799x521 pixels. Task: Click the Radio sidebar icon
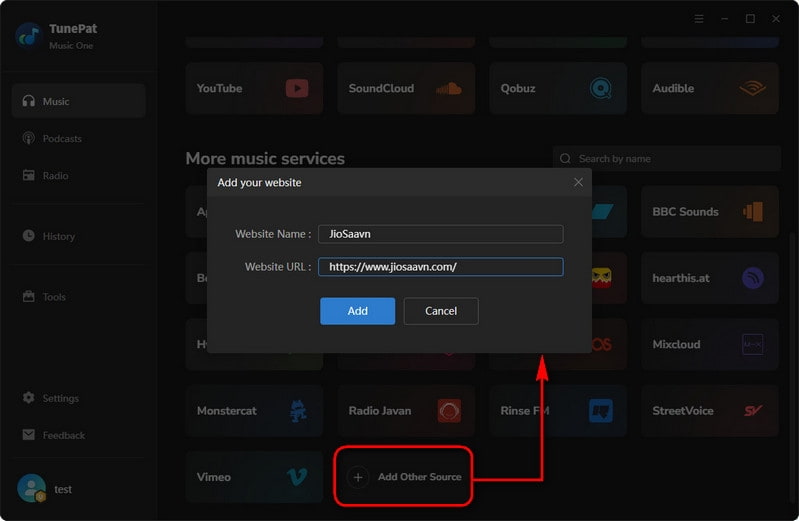point(29,175)
